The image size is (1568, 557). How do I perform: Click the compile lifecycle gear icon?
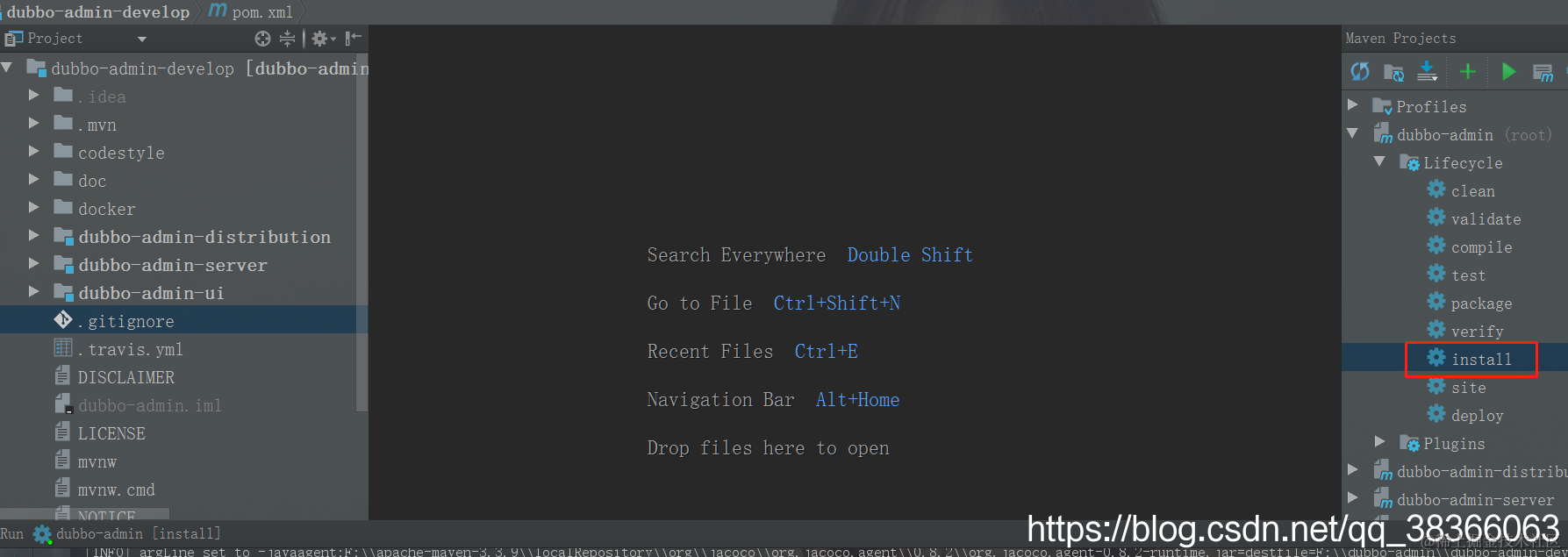[x=1436, y=246]
